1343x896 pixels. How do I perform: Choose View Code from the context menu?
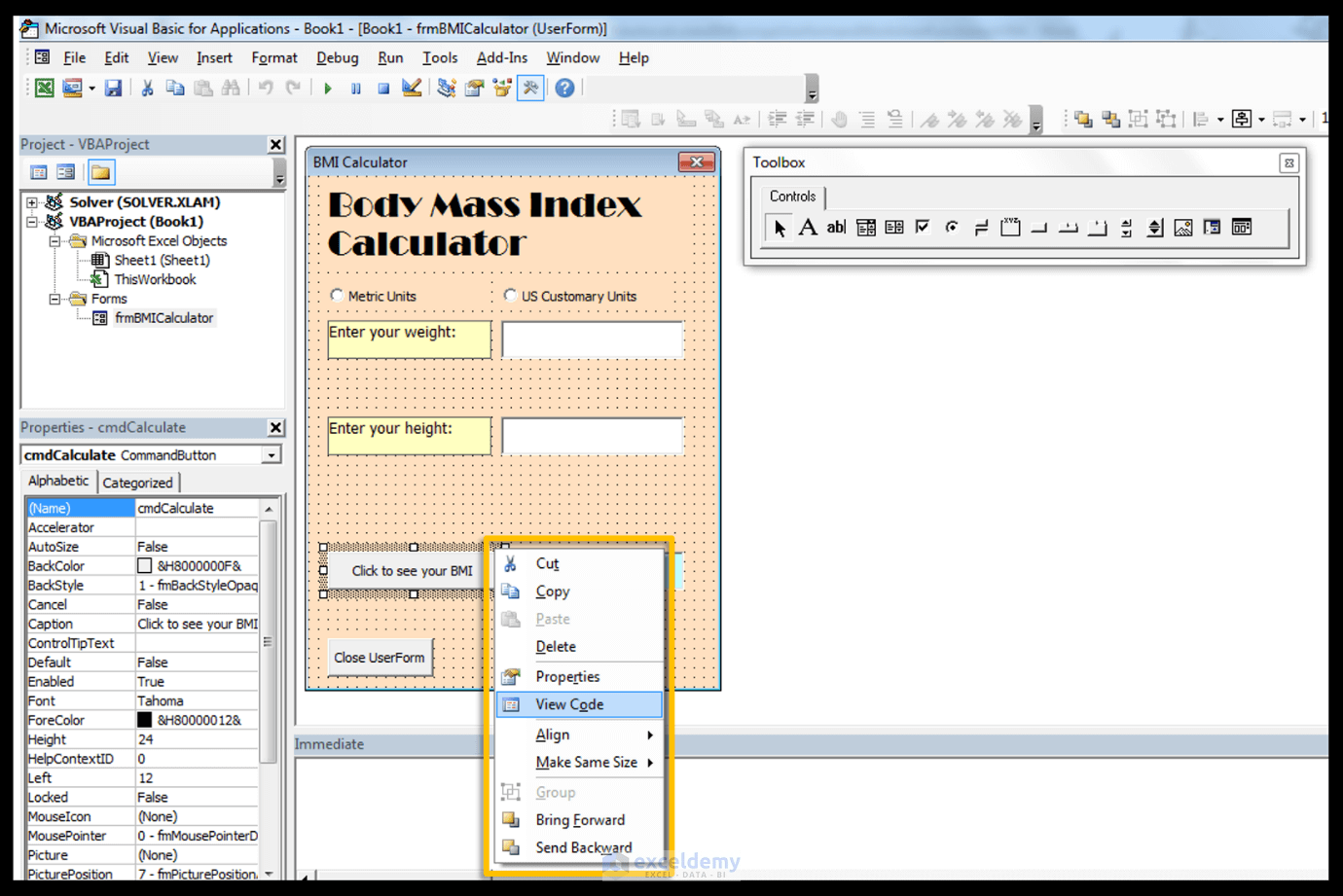click(x=568, y=704)
